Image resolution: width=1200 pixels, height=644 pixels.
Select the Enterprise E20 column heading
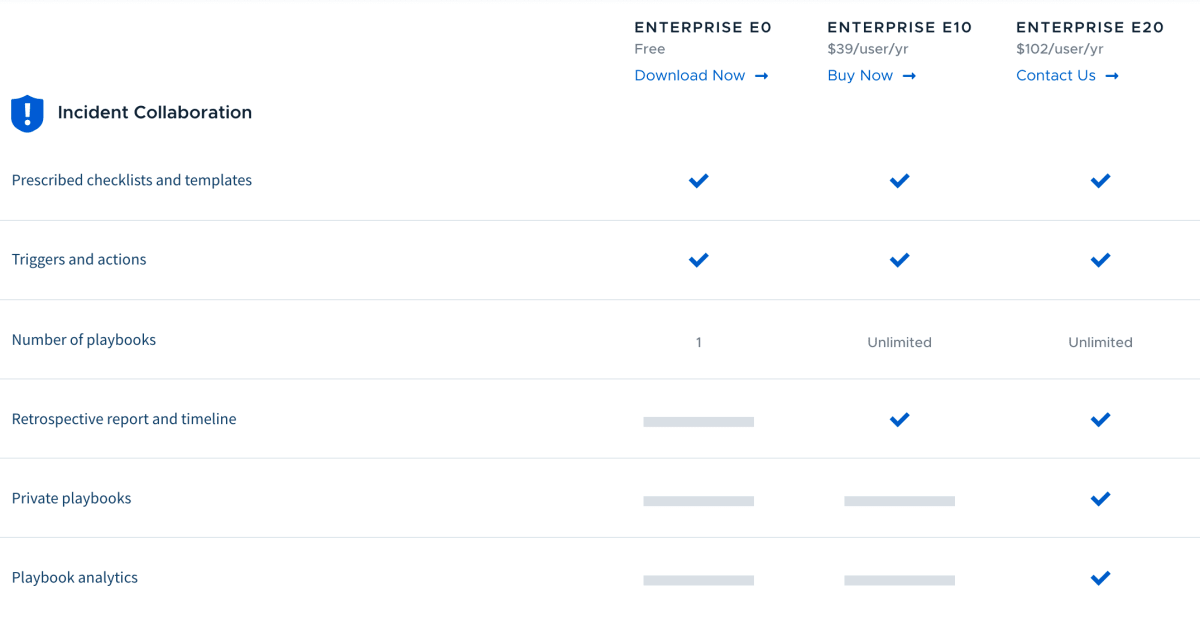point(1090,28)
